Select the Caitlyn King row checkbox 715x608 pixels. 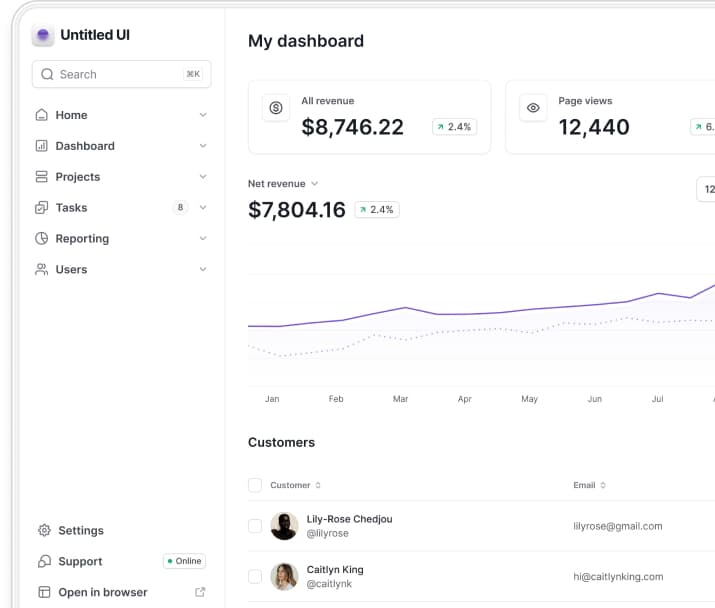255,577
